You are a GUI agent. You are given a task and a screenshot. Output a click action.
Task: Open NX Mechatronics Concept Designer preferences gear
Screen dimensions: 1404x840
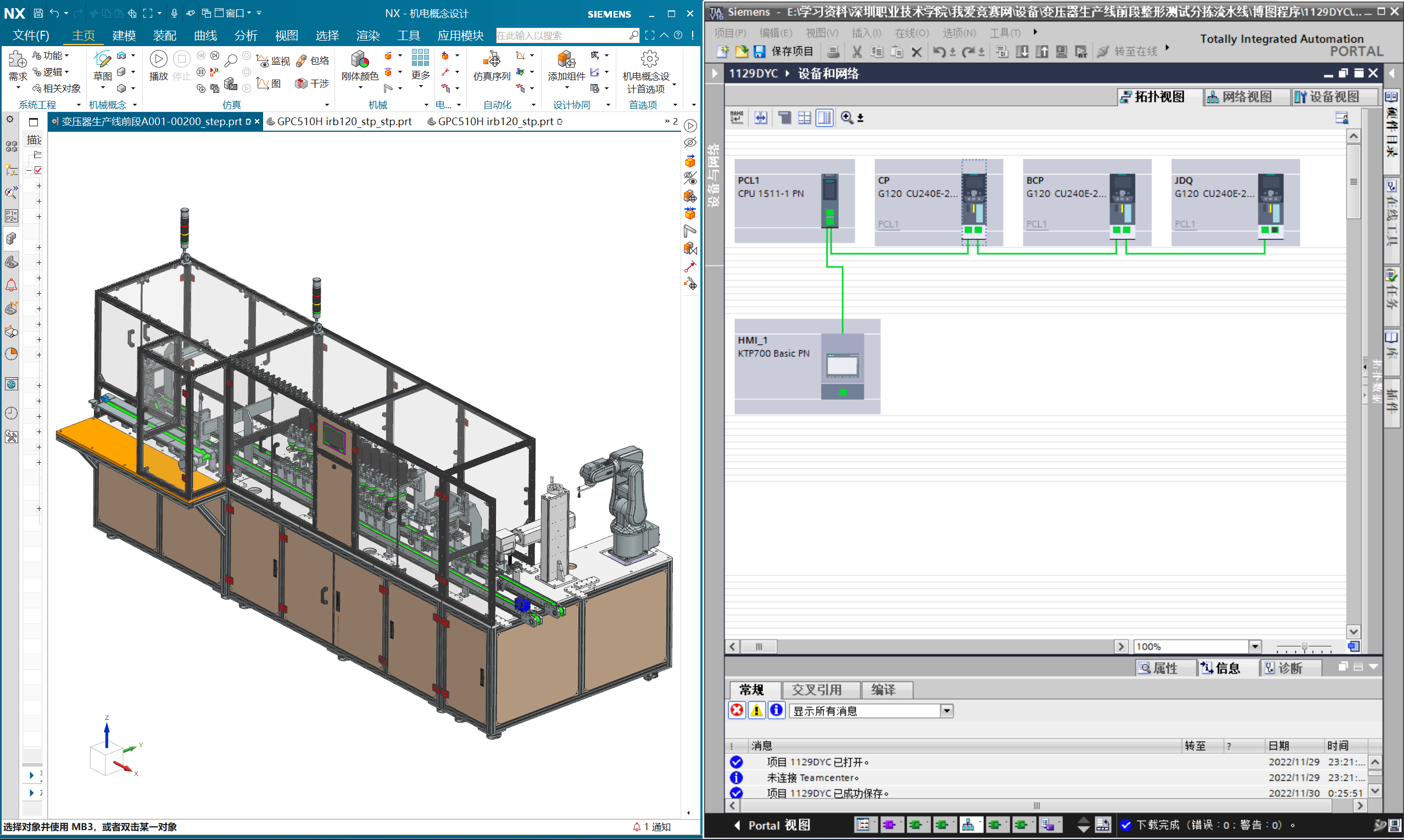[650, 59]
